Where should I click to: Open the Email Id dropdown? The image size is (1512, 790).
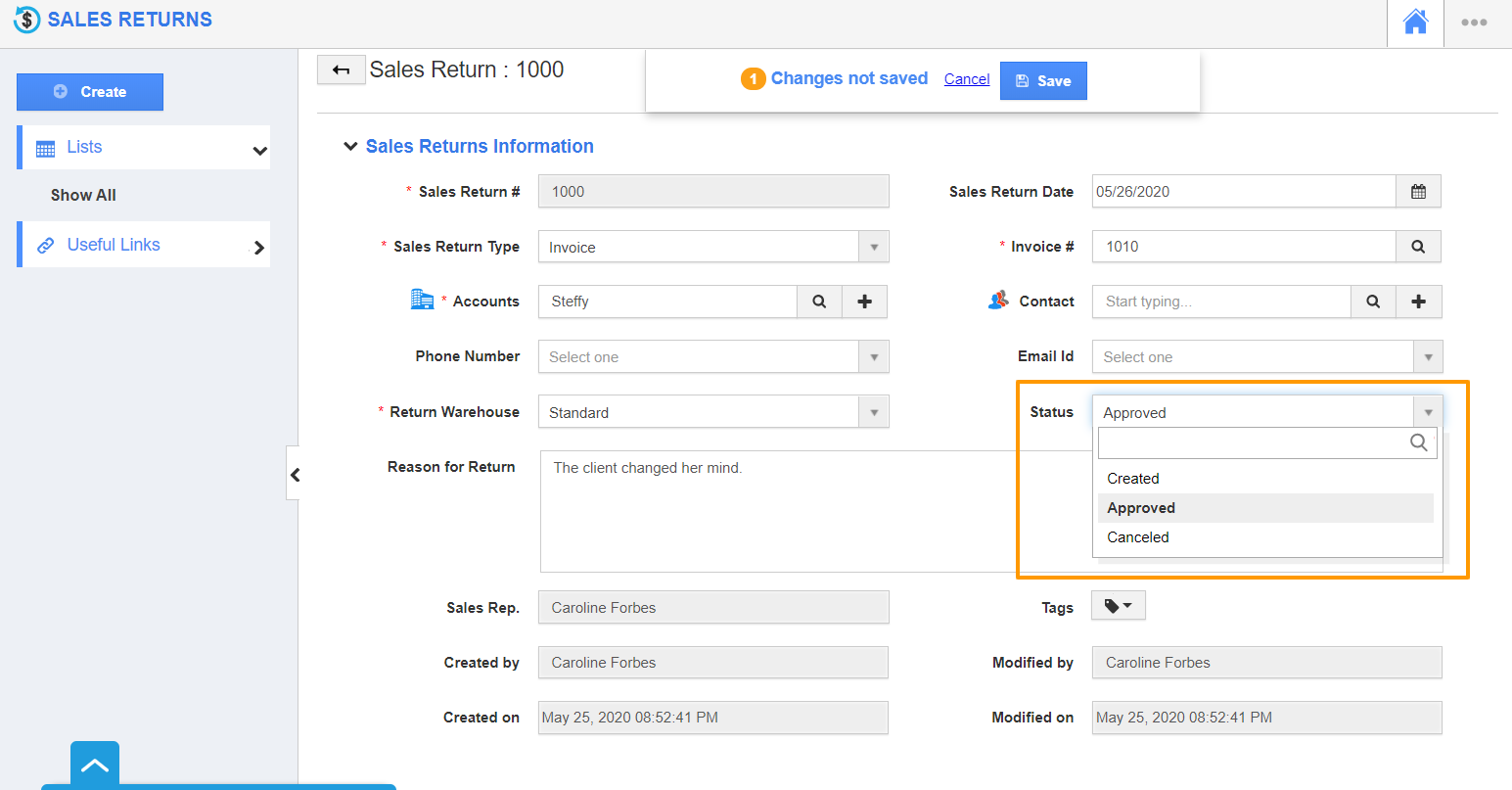click(1428, 356)
